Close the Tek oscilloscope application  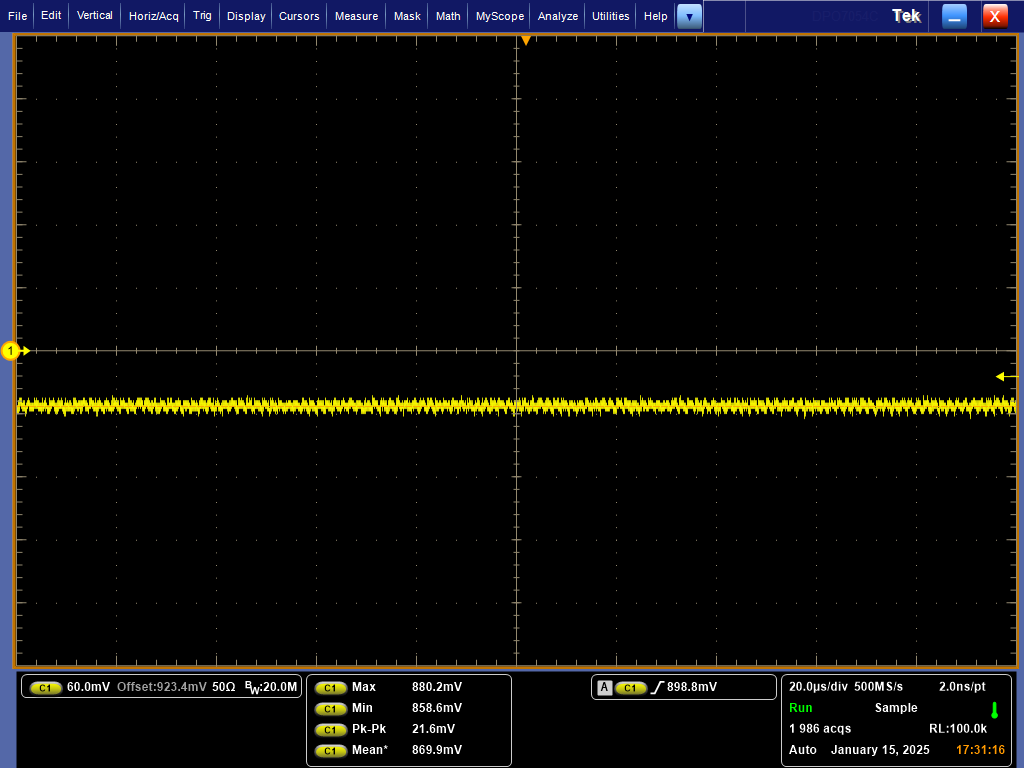coord(995,16)
